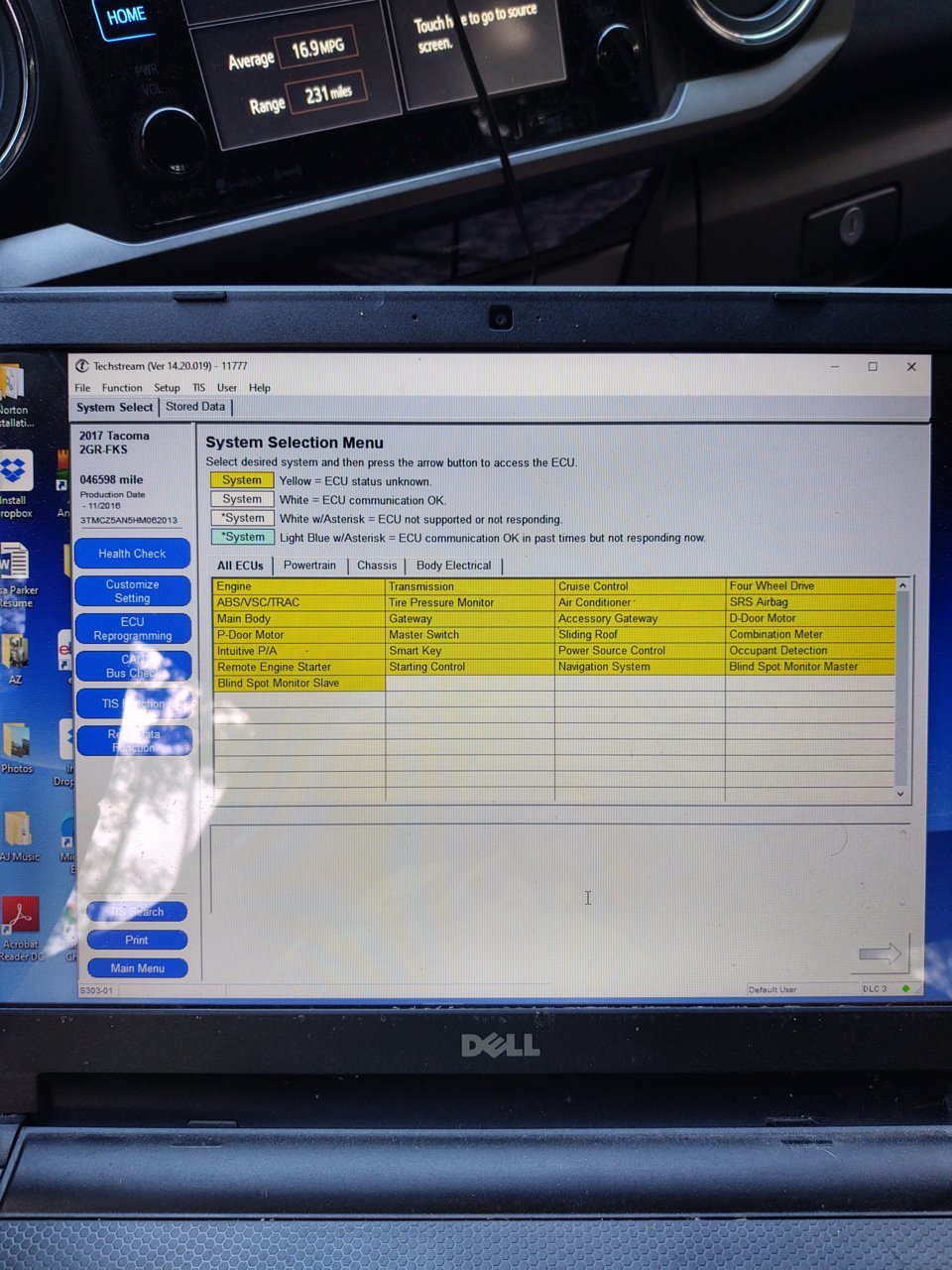952x1270 pixels.
Task: Switch to the Stored Data tab
Action: pos(195,407)
